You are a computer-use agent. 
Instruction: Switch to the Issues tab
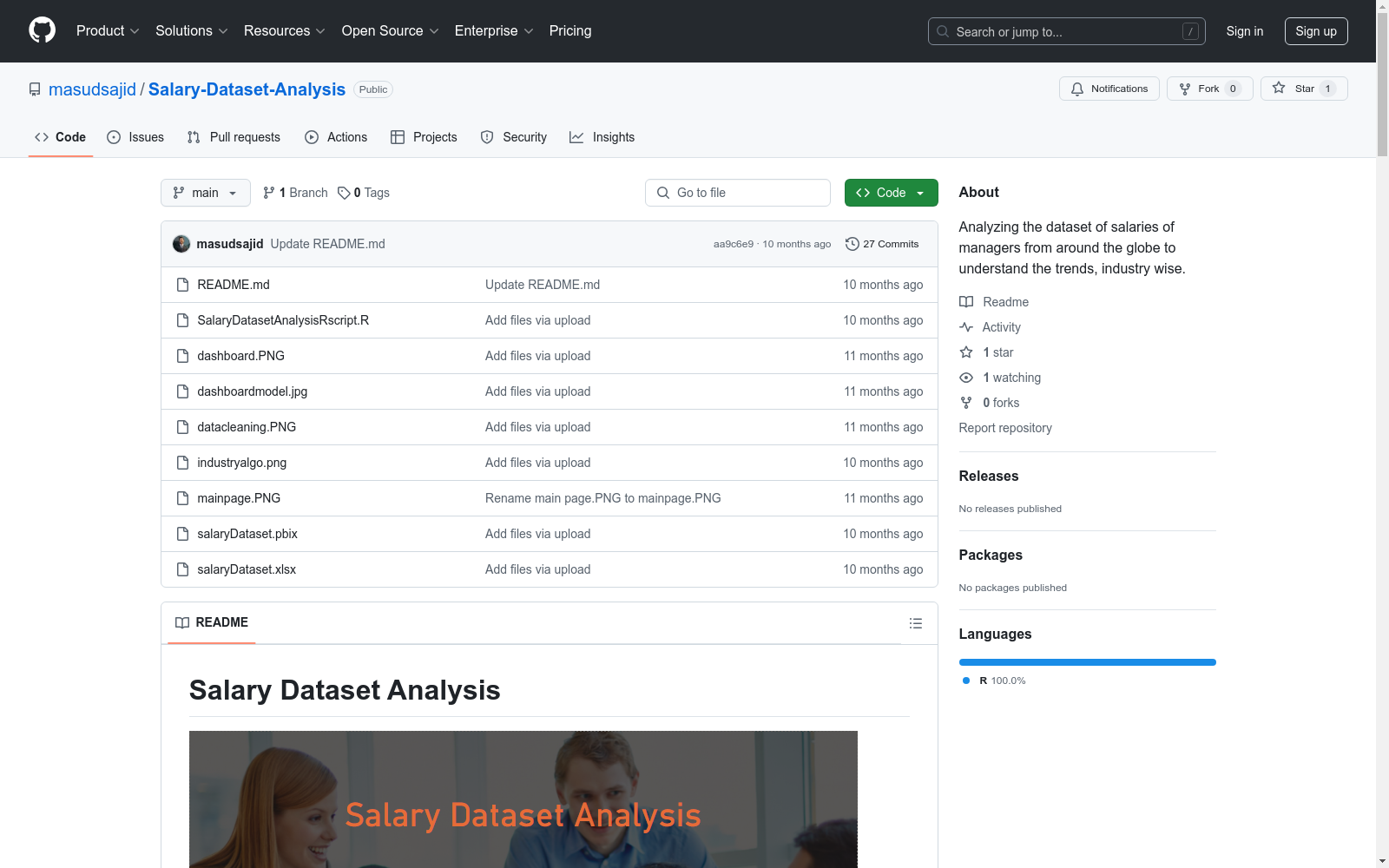pyautogui.click(x=135, y=137)
